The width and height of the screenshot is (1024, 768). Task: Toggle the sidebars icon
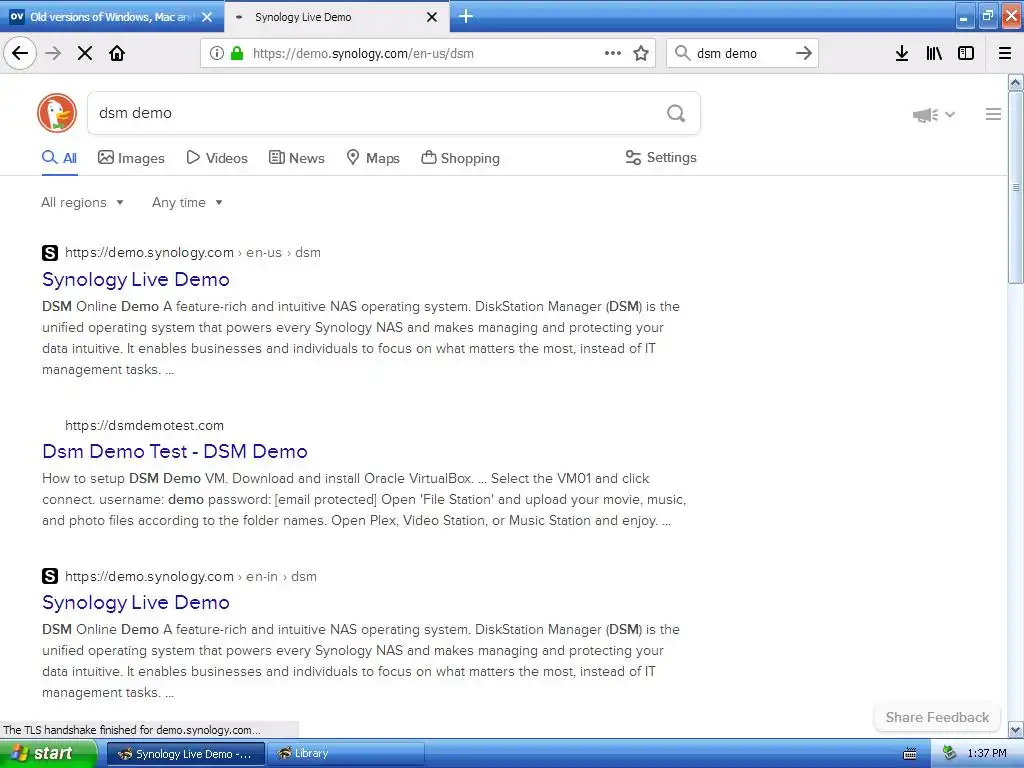pyautogui.click(x=966, y=53)
